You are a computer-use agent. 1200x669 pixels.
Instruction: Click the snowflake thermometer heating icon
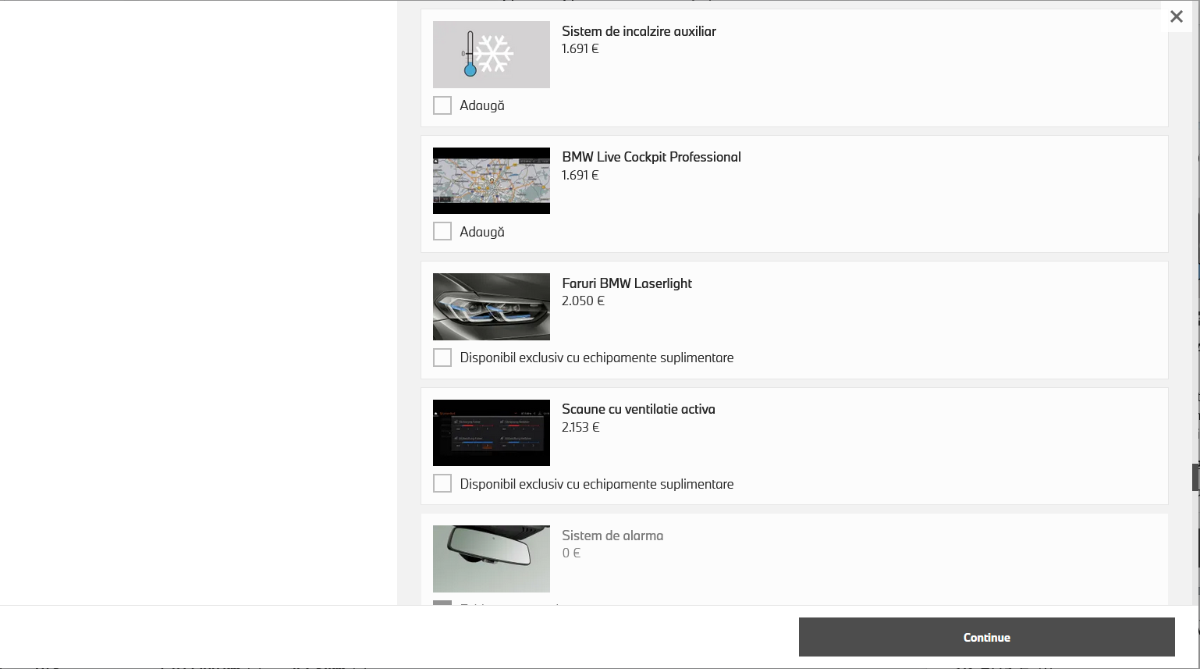pyautogui.click(x=491, y=54)
